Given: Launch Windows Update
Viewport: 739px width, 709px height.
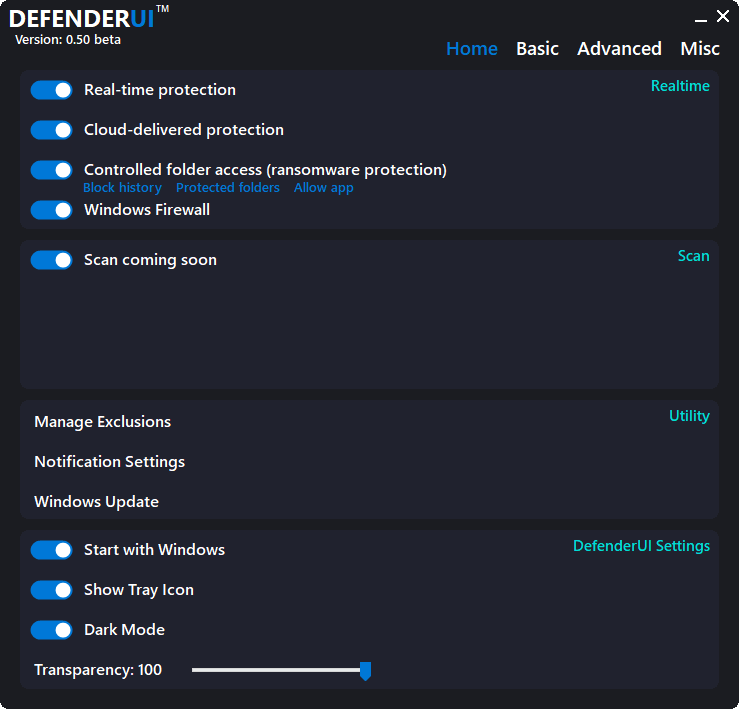Looking at the screenshot, I should coord(96,502).
